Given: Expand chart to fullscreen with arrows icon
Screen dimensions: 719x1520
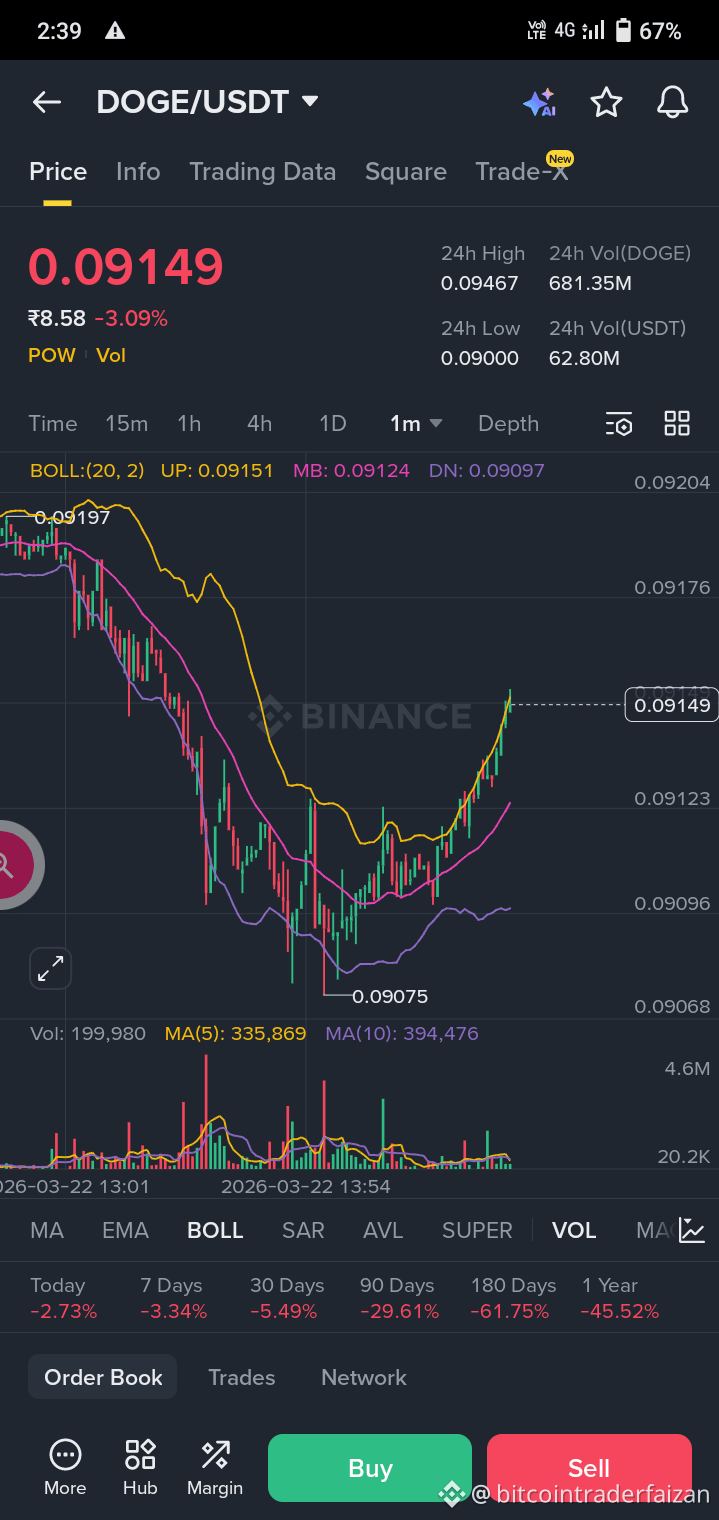Looking at the screenshot, I should (50, 968).
